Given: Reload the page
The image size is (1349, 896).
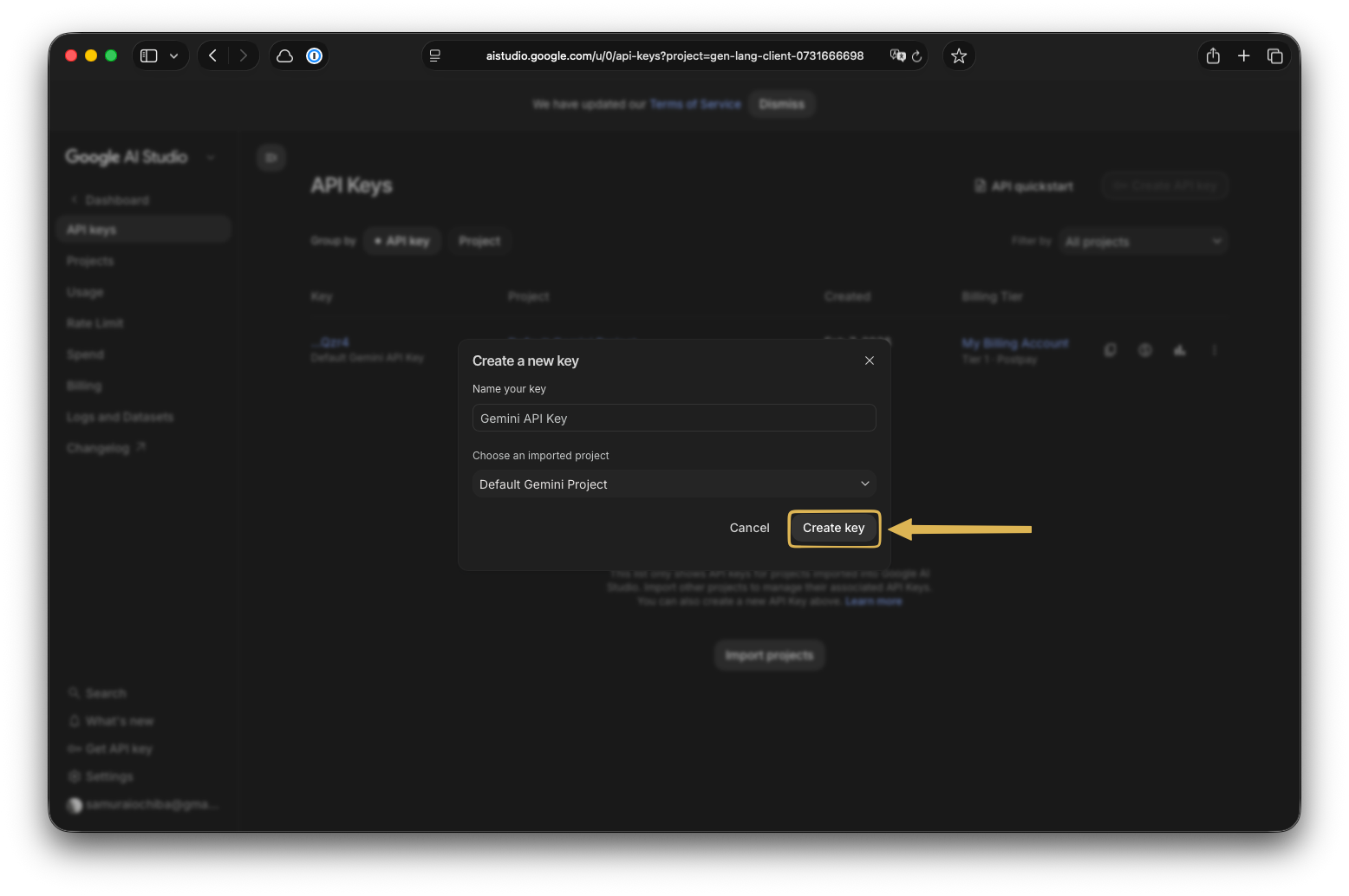Looking at the screenshot, I should (917, 55).
